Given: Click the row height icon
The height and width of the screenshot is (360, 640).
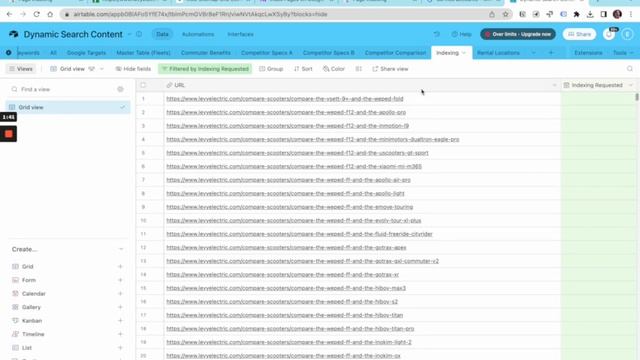Looking at the screenshot, I should (358, 69).
